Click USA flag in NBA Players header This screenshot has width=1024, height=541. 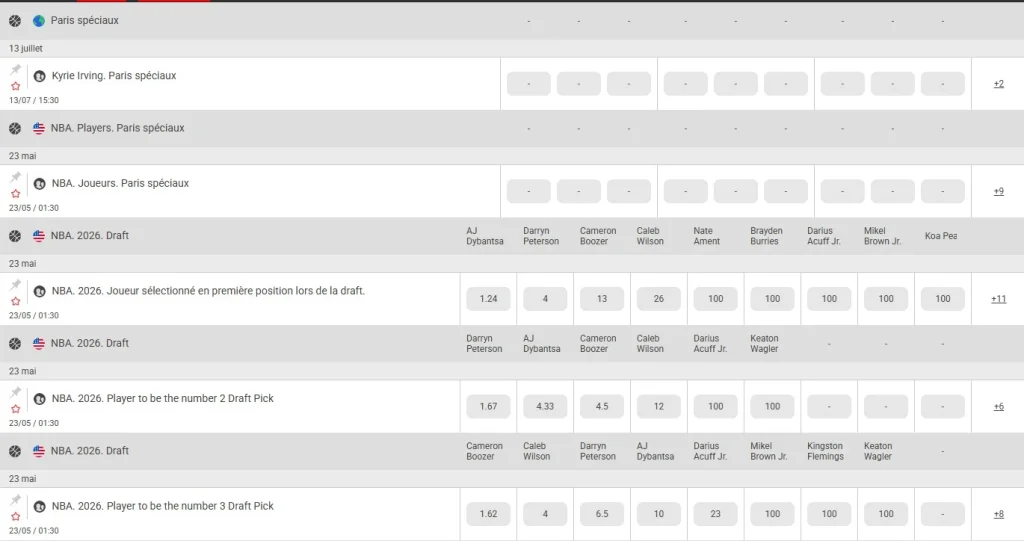pyautogui.click(x=39, y=129)
